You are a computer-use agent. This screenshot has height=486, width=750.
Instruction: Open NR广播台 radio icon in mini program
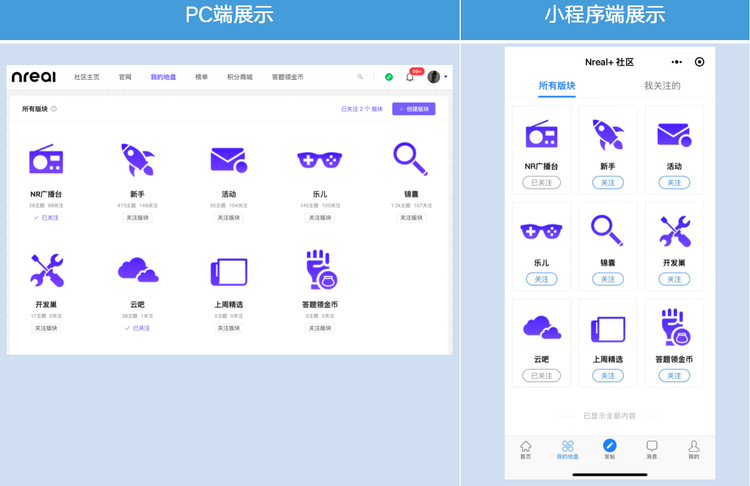coord(541,134)
